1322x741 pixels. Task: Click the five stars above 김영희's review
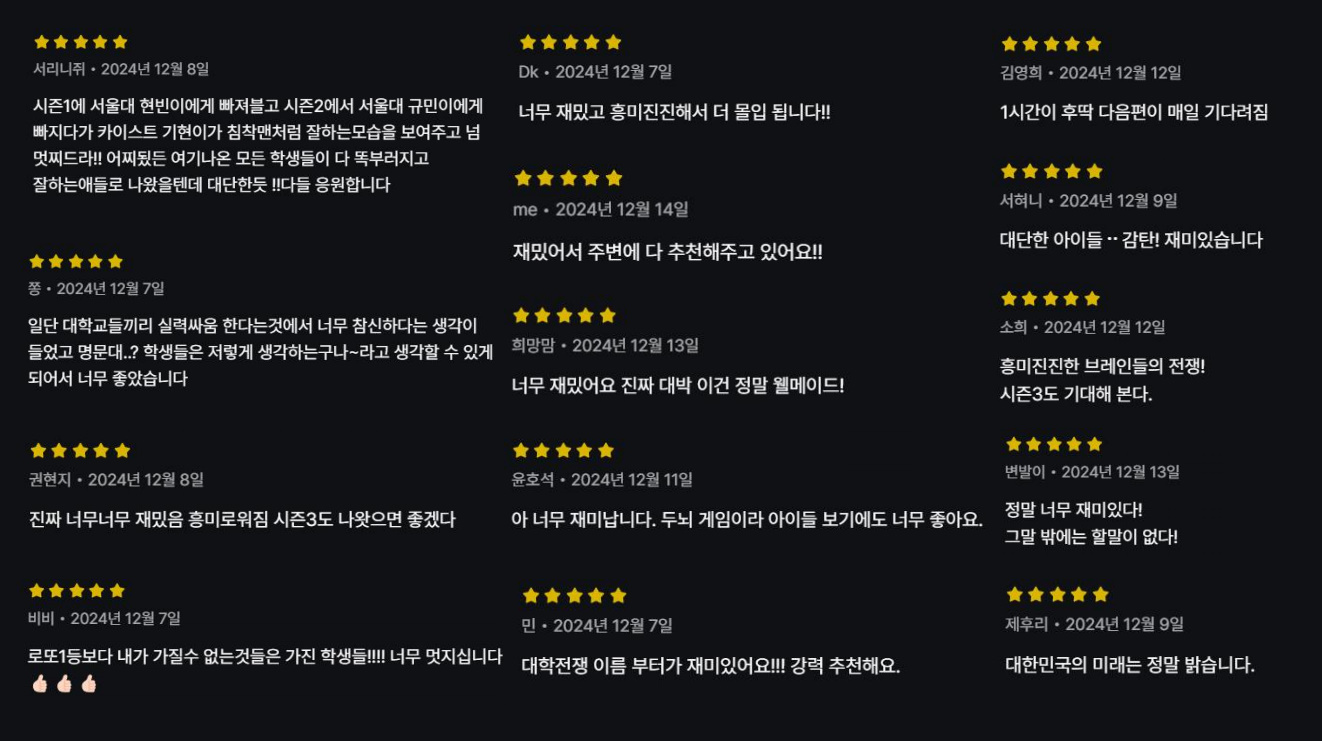click(x=1051, y=44)
